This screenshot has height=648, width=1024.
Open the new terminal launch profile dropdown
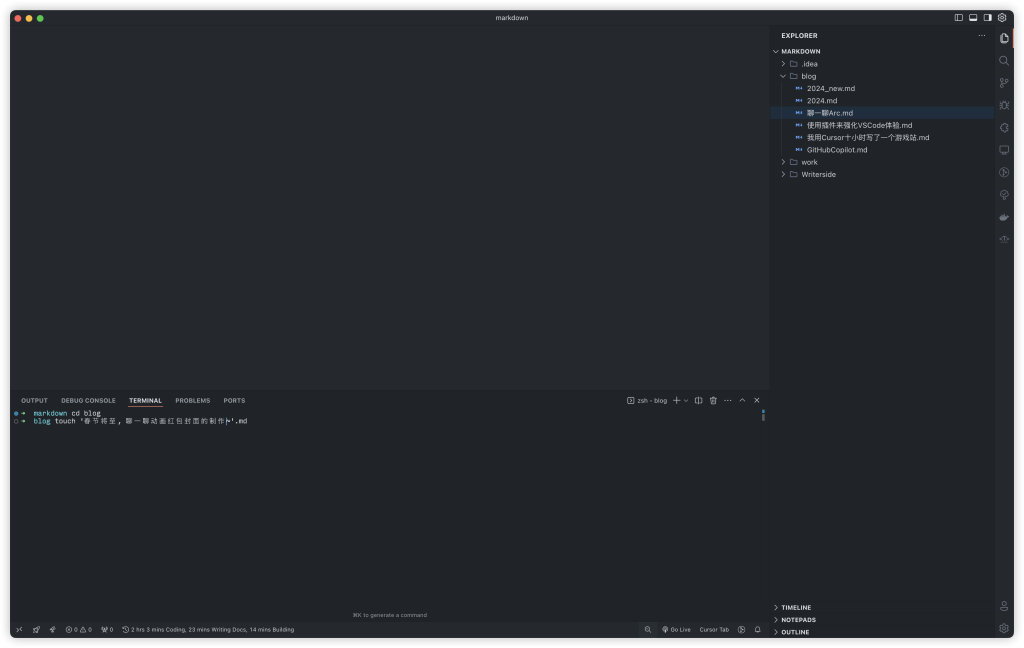pos(686,401)
